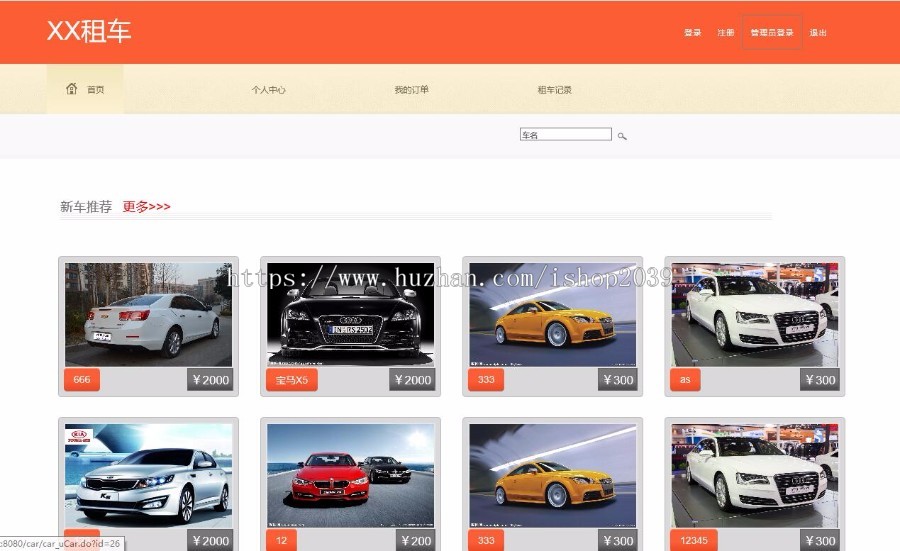This screenshot has height=551, width=900.
Task: Open 租车记录 in the navigation bar
Action: pyautogui.click(x=554, y=90)
